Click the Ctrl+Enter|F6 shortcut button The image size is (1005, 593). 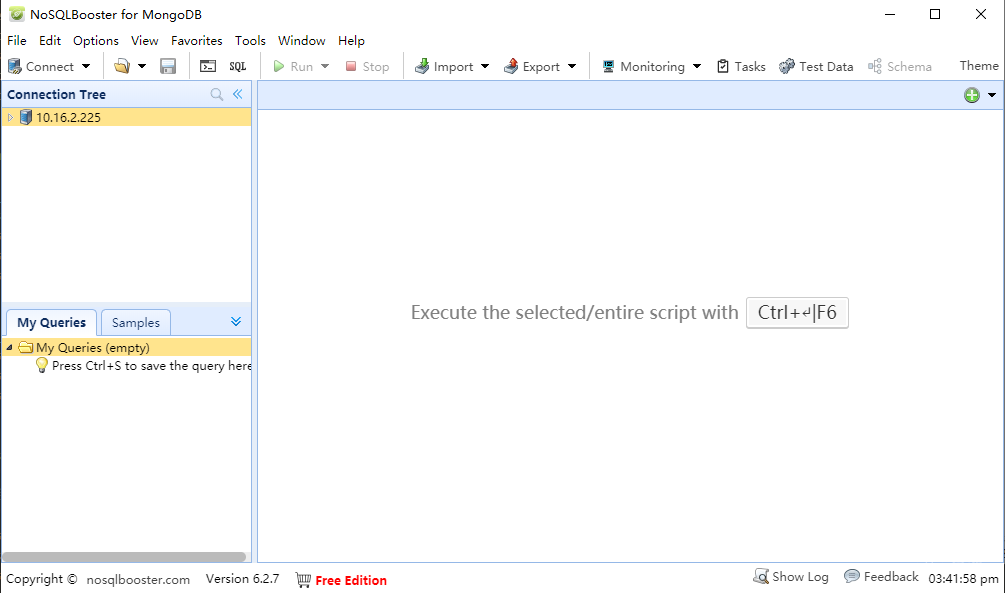(797, 313)
